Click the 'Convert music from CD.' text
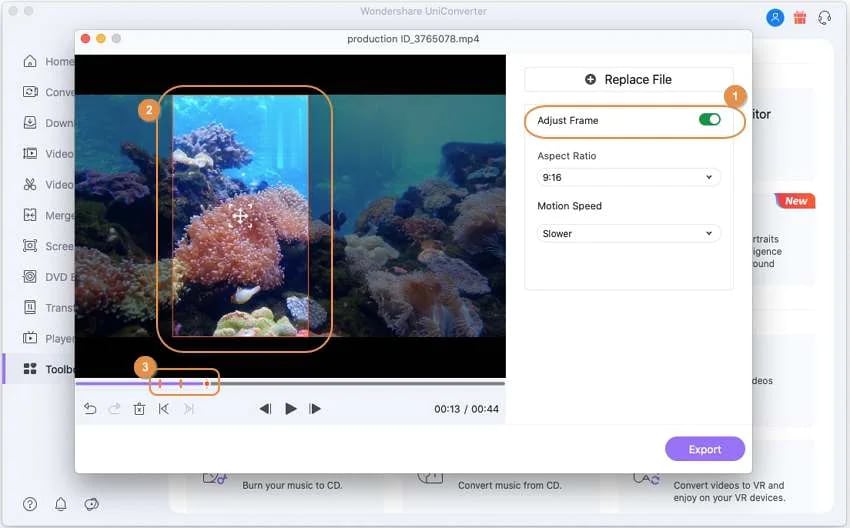 coord(510,485)
